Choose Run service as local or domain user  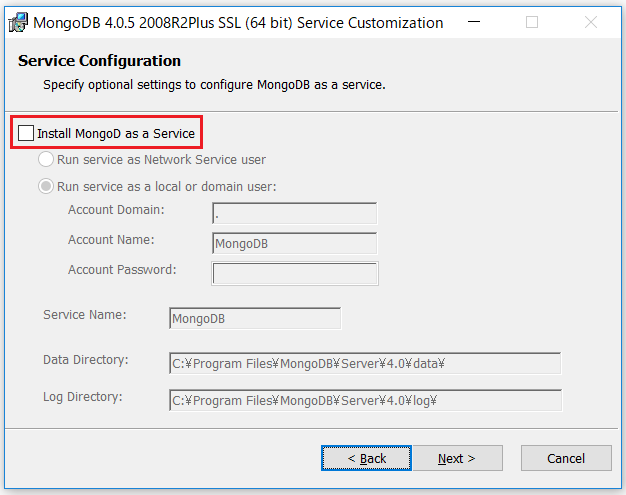pos(46,186)
